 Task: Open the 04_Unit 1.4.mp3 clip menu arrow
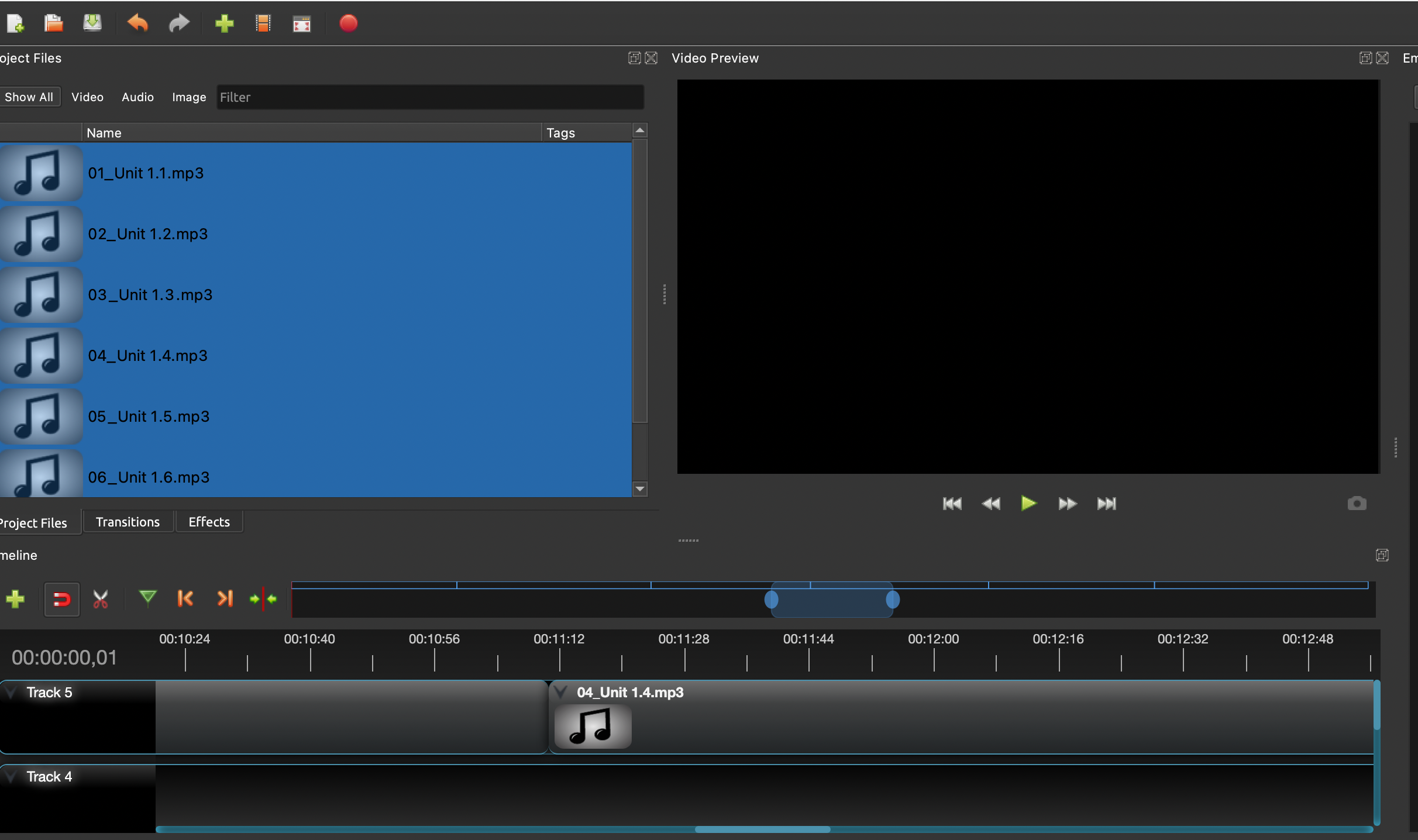[561, 693]
